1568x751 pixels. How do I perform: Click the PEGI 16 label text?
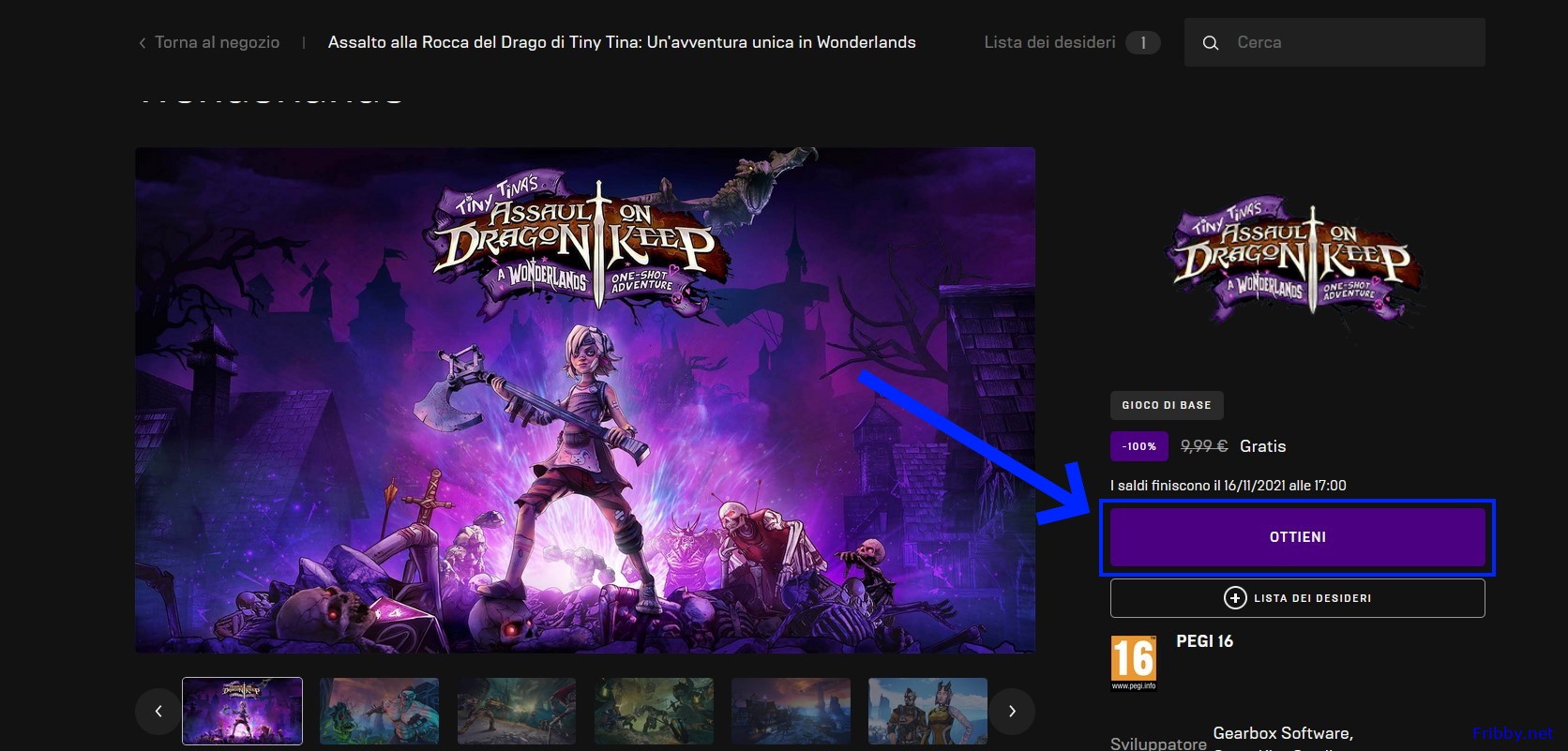1204,641
